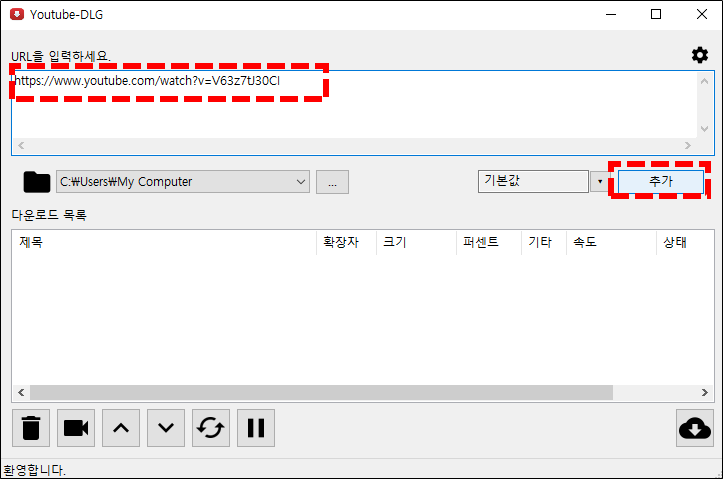Click the 크기 column header
723x479 pixels.
[x=416, y=242]
